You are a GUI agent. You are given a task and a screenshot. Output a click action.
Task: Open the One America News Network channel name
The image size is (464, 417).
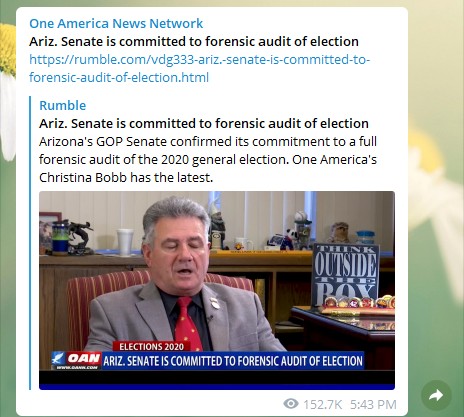(x=116, y=23)
